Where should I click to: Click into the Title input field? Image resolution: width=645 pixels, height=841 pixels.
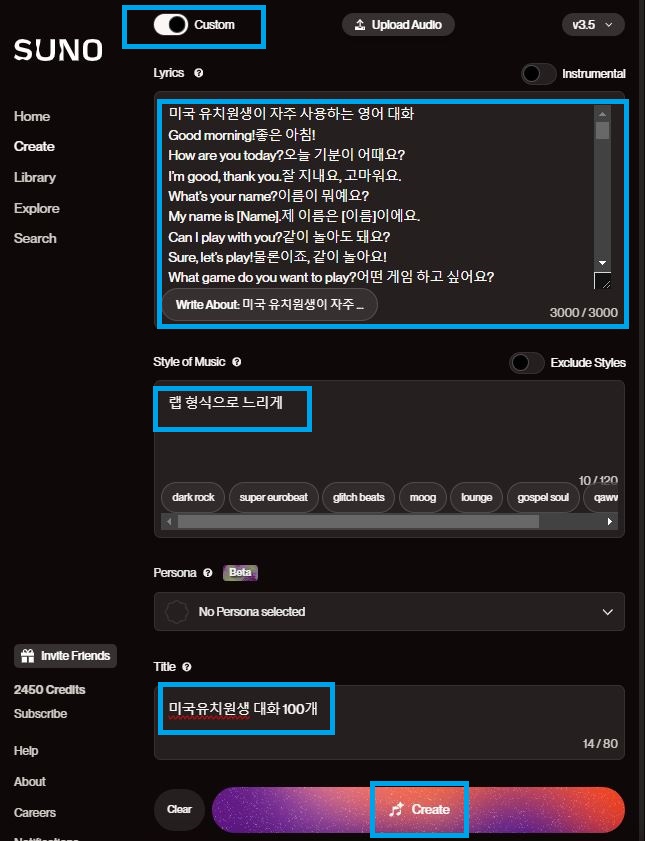[x=389, y=722]
